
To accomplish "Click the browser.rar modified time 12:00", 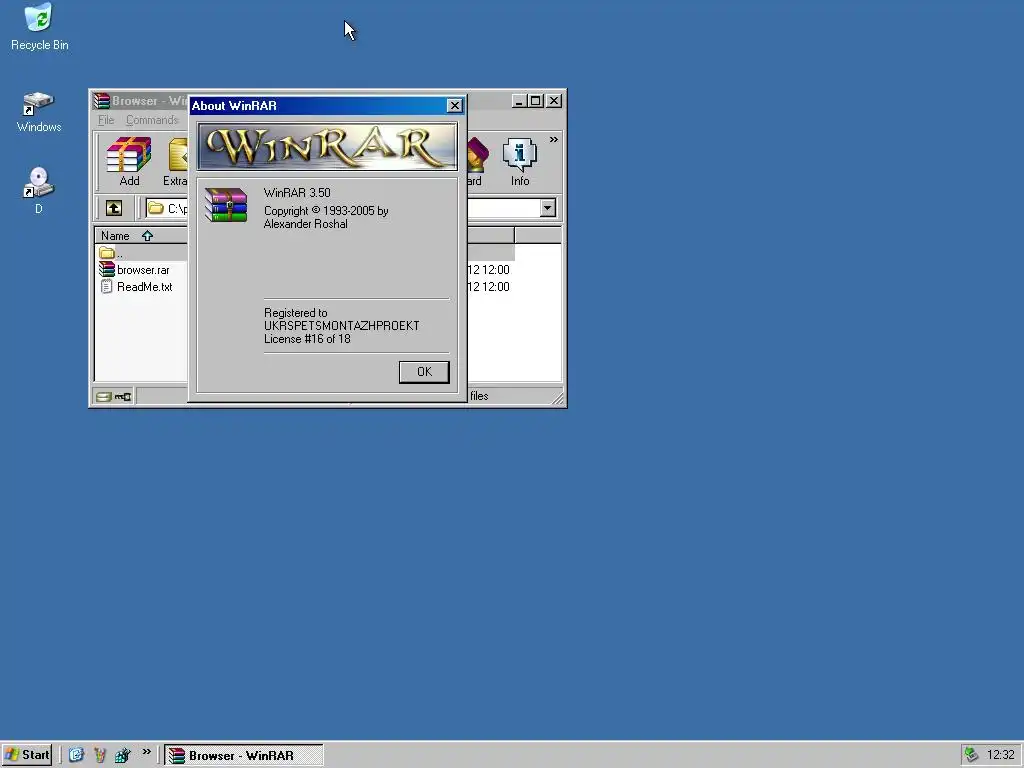I will (x=496, y=270).
